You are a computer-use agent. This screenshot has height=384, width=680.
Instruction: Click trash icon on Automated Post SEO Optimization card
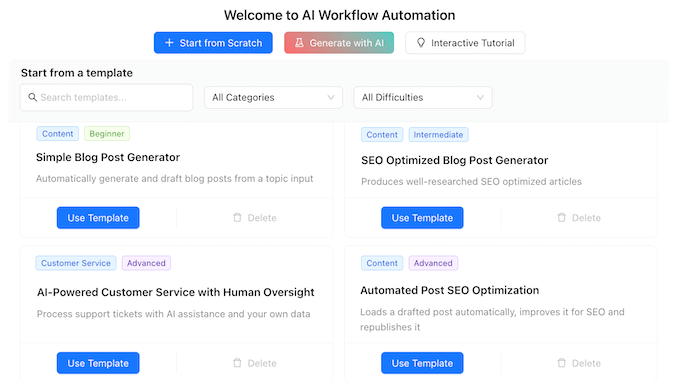click(x=562, y=363)
